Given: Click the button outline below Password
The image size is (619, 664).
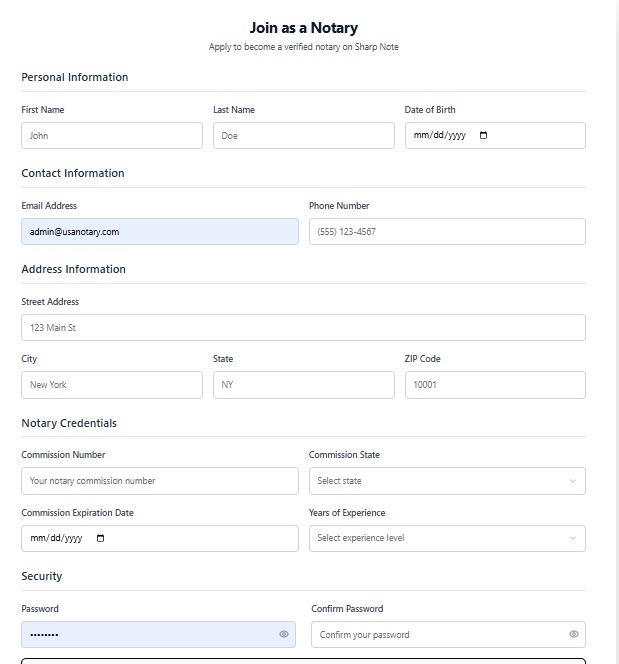Looking at the screenshot, I should point(303,660).
